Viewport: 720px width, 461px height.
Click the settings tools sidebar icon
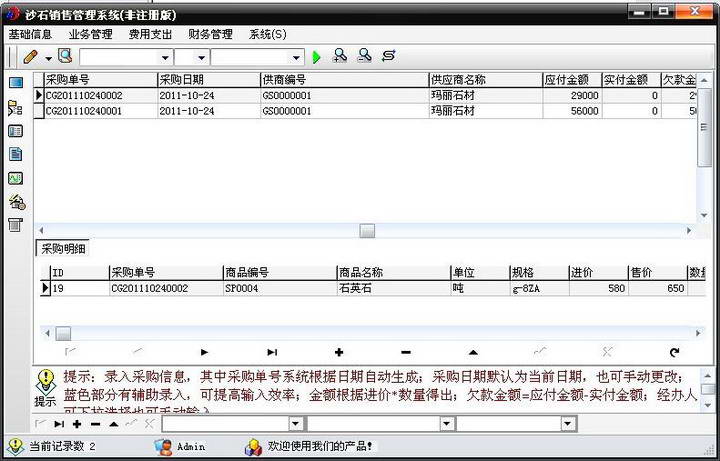point(17,202)
